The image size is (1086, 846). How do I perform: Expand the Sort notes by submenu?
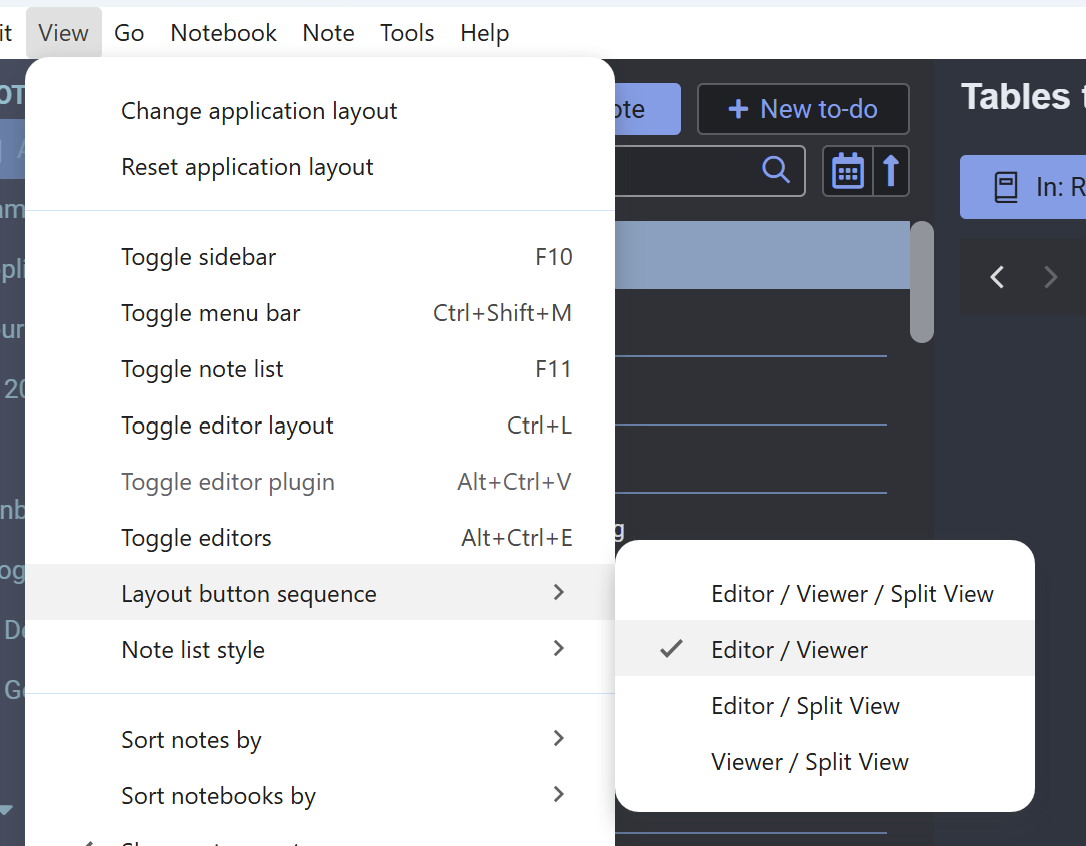pyautogui.click(x=191, y=740)
